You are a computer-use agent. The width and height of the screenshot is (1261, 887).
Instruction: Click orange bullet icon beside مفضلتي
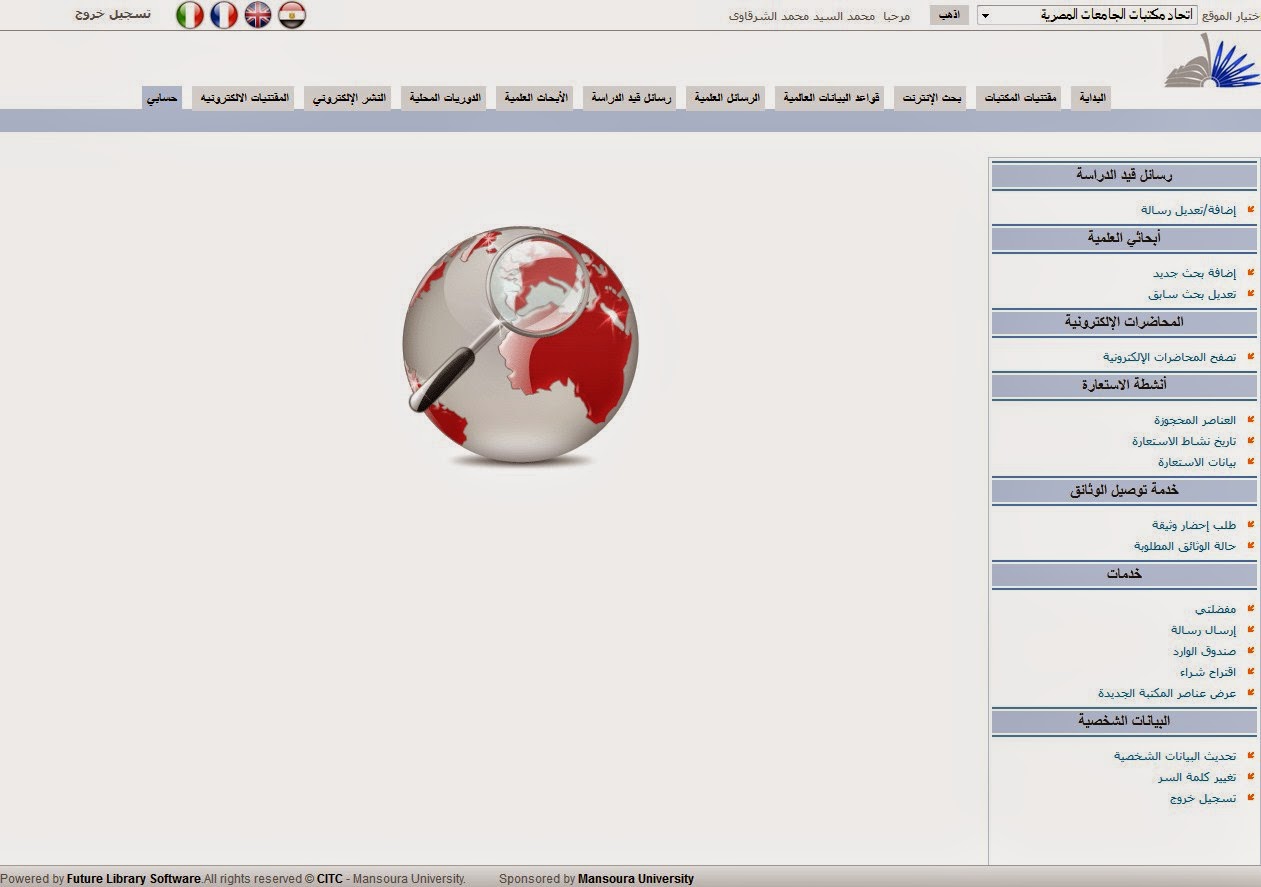(x=1250, y=608)
